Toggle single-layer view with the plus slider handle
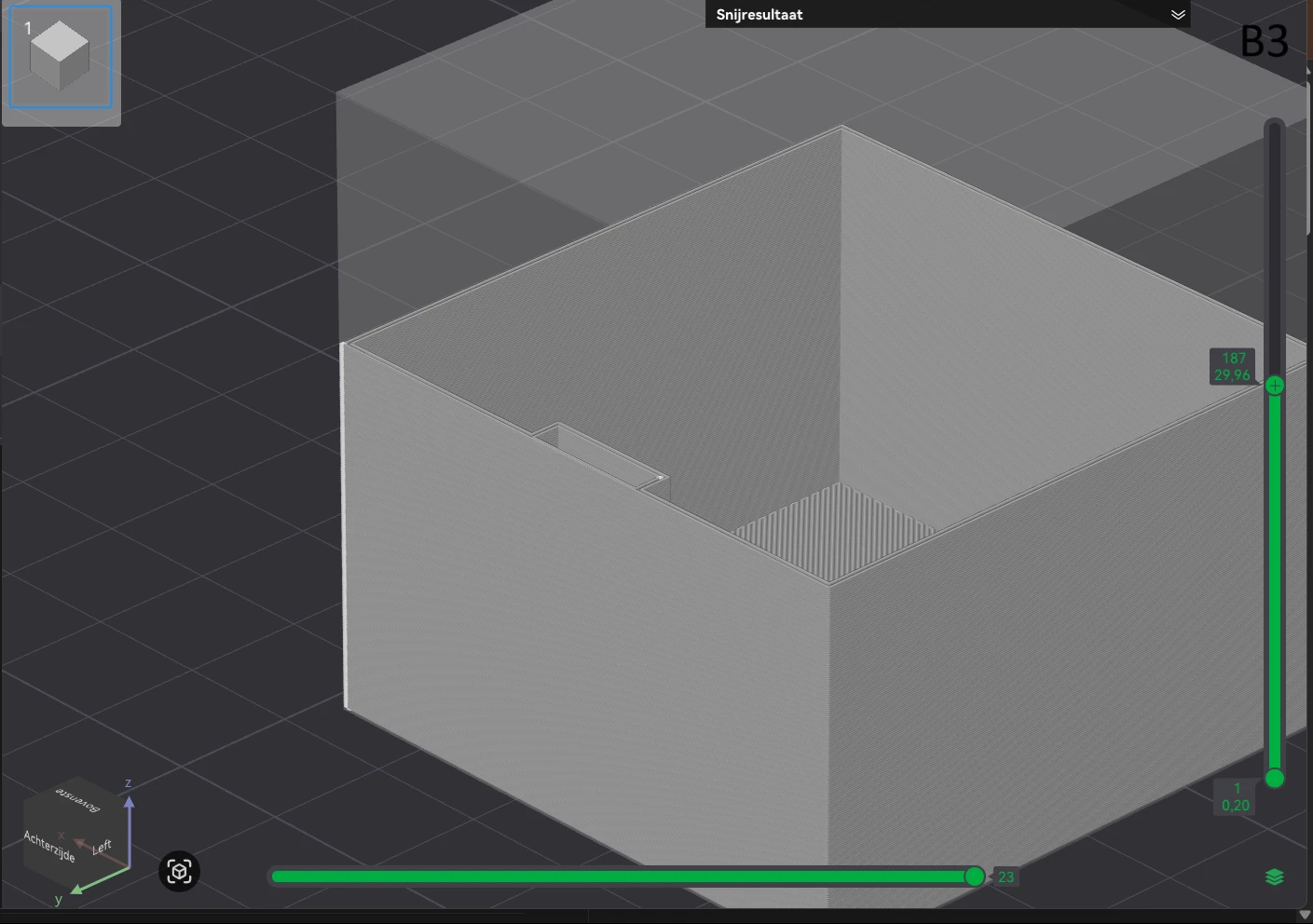Screen dimensions: 1313x924 click(x=1274, y=385)
